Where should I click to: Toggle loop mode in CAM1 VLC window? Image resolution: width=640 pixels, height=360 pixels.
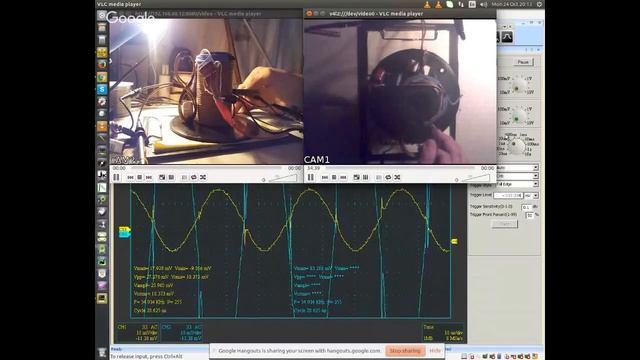point(388,177)
